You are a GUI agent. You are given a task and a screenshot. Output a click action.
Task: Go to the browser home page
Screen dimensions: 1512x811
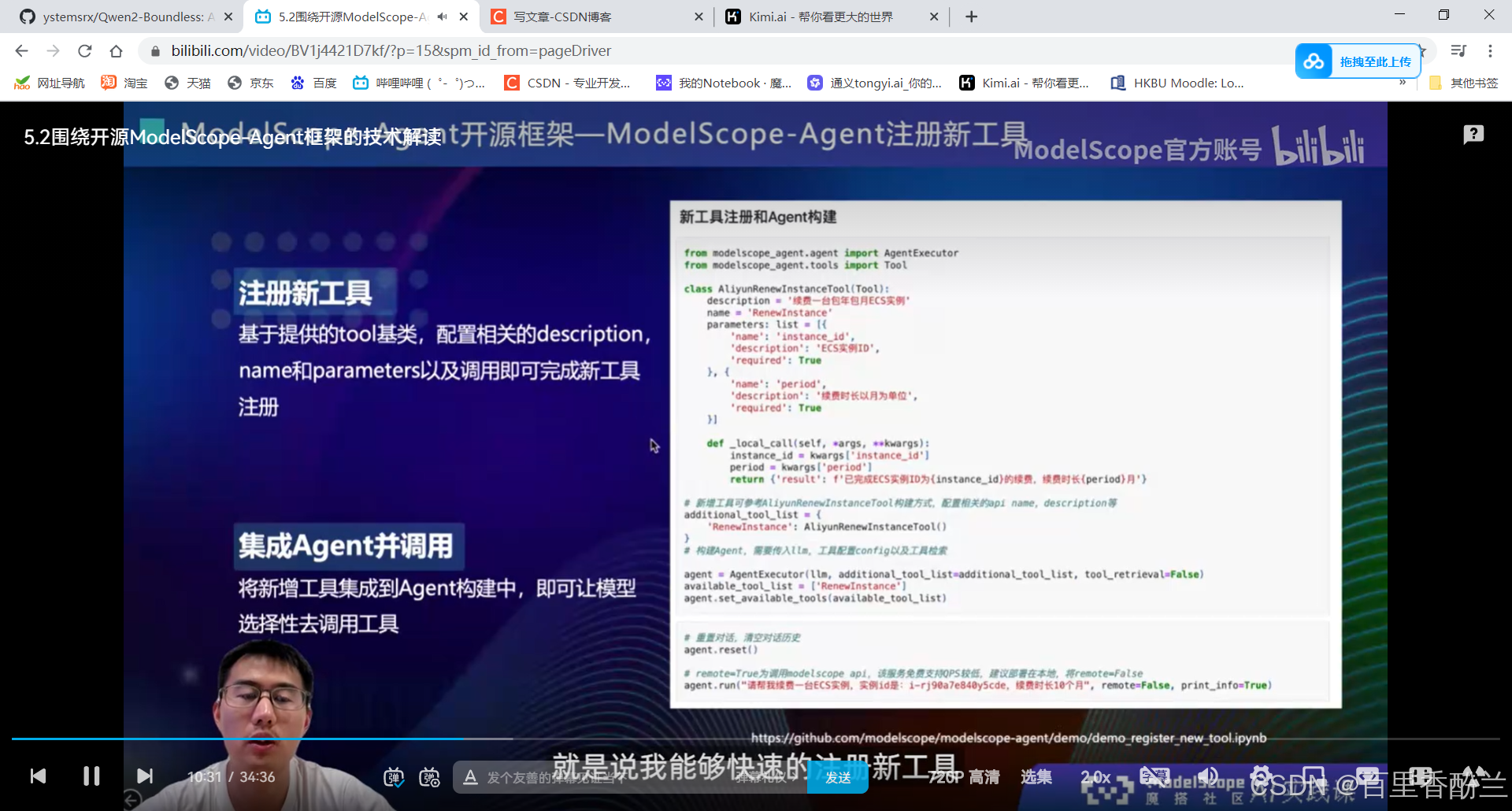pyautogui.click(x=116, y=50)
